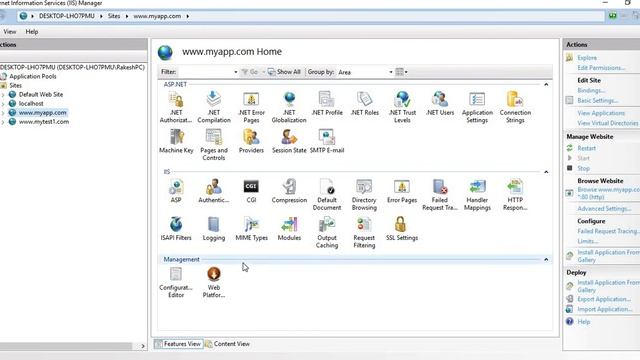This screenshot has width=640, height=360.
Task: Open Logging feature
Action: pos(214,229)
